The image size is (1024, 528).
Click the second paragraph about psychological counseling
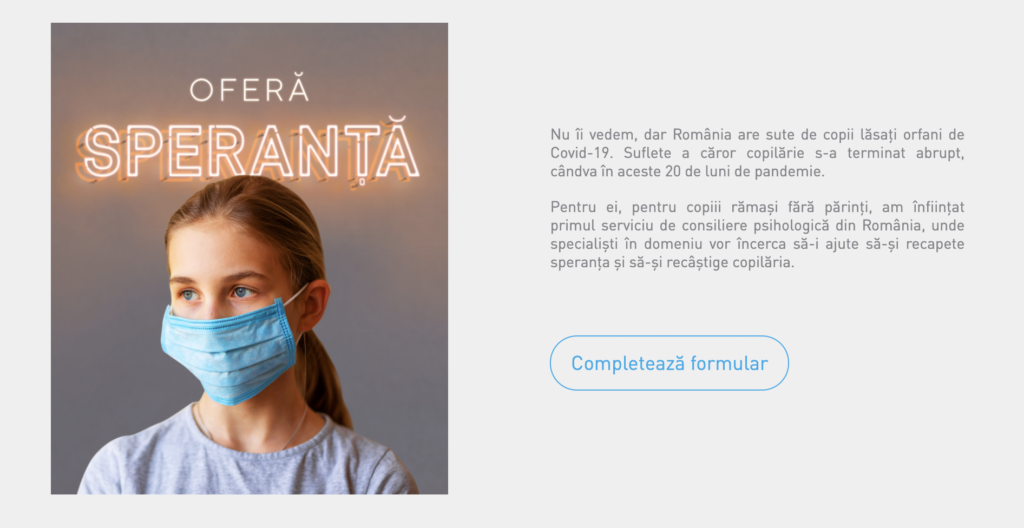[757, 235]
